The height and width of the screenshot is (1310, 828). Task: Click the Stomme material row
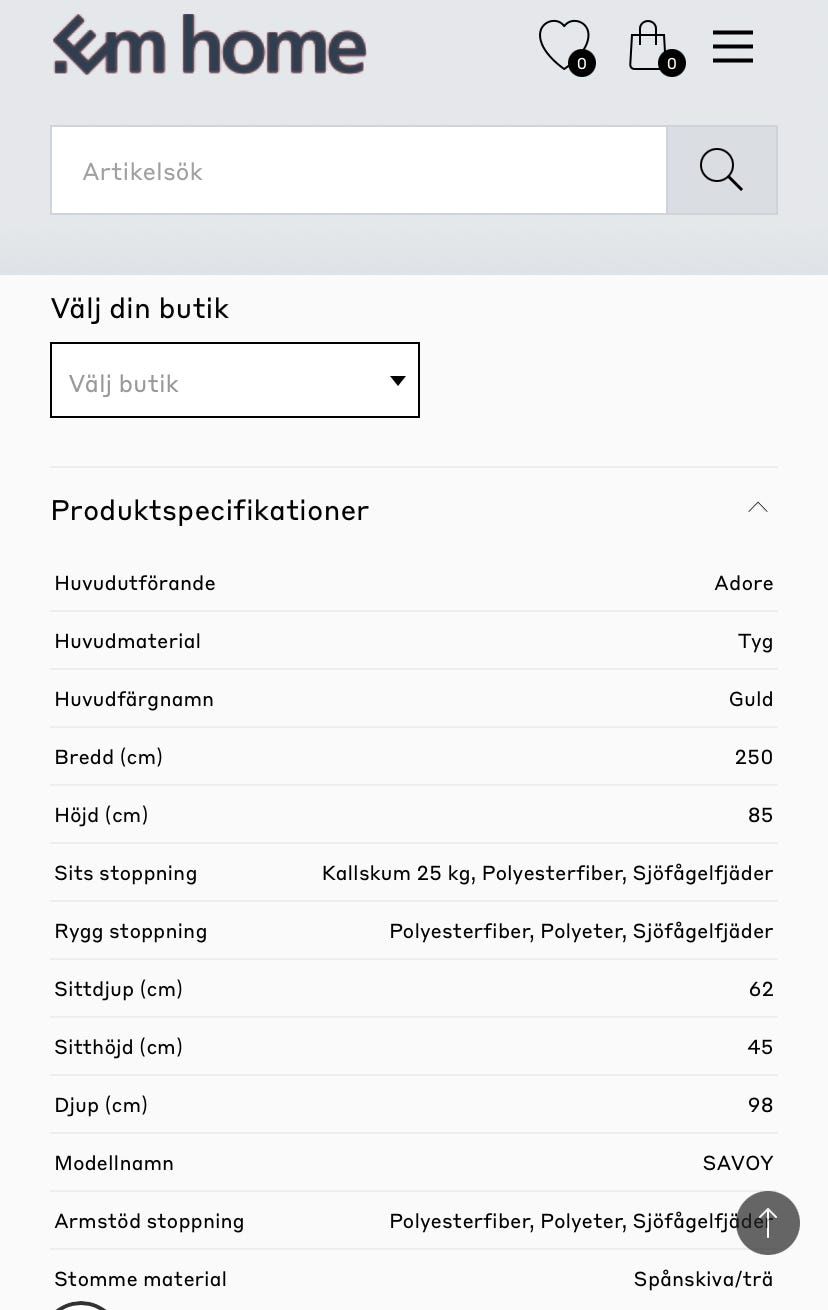tap(414, 1279)
